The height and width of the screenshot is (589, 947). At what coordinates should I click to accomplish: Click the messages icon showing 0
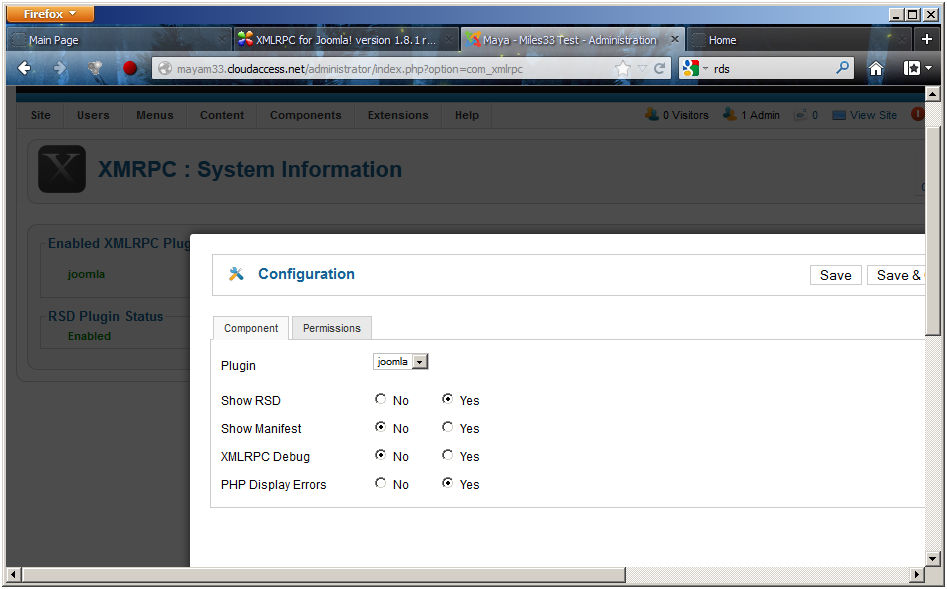click(x=801, y=115)
